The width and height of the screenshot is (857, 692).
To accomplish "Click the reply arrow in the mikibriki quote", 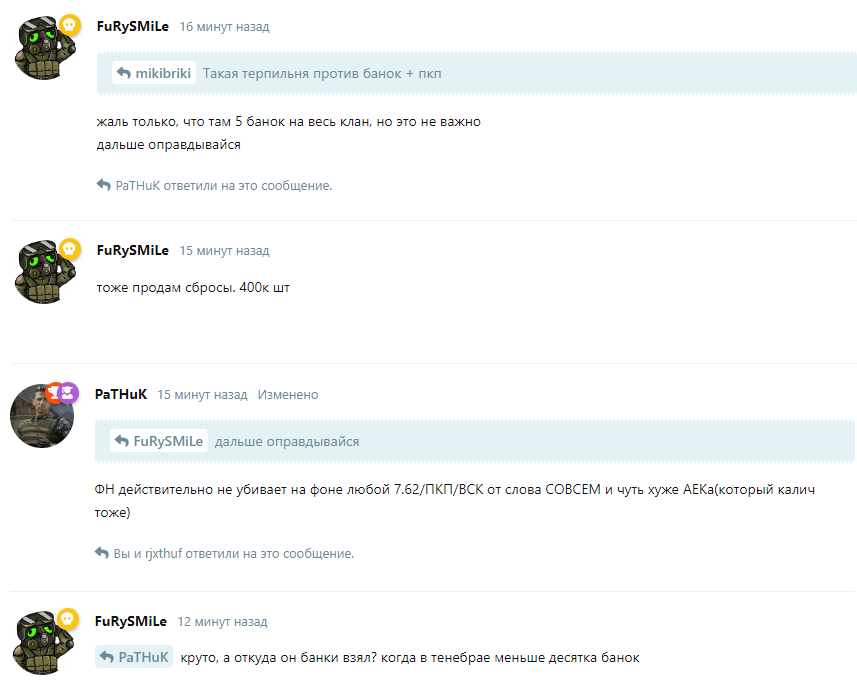I will 124,73.
